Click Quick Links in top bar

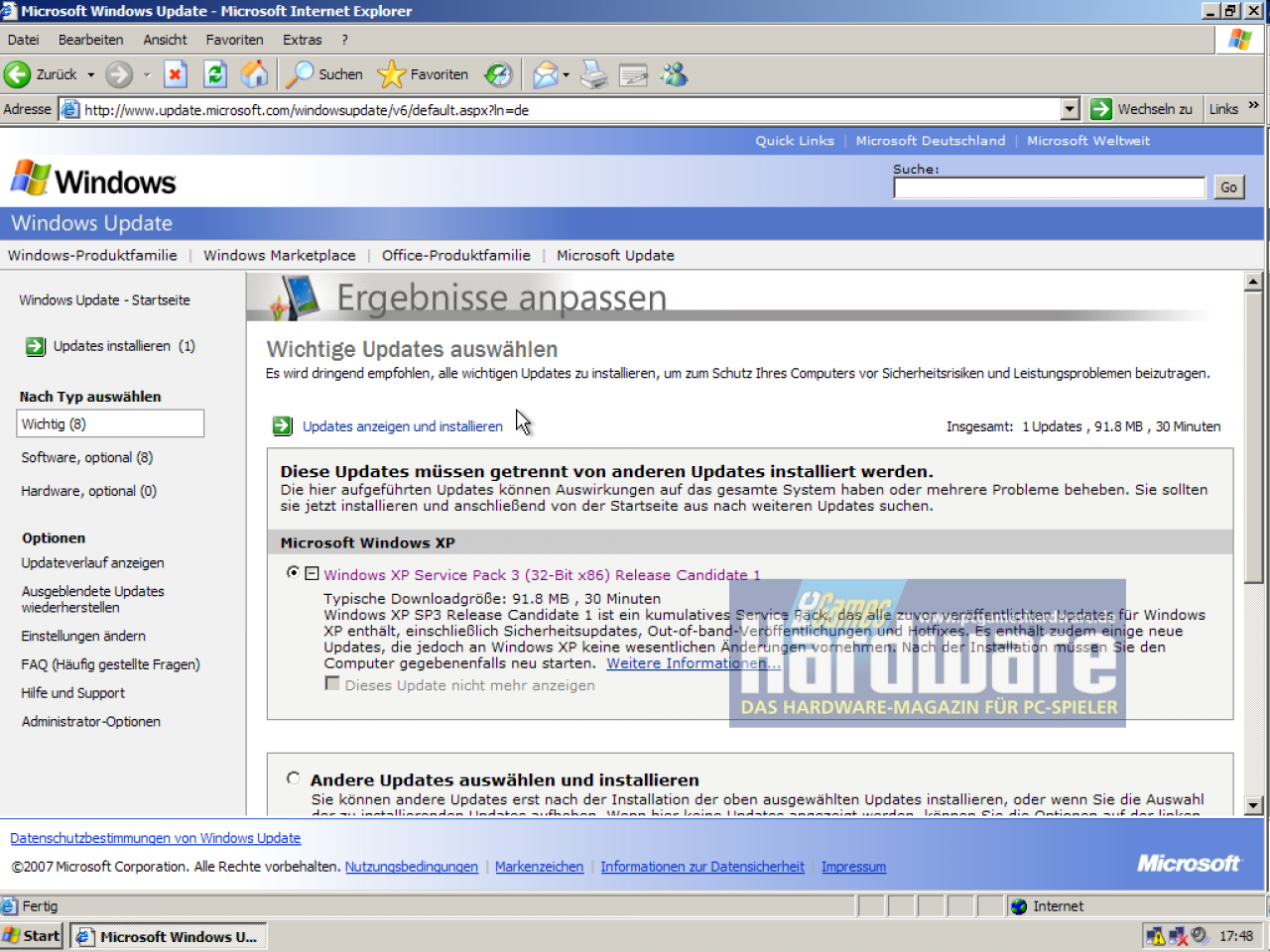(795, 141)
